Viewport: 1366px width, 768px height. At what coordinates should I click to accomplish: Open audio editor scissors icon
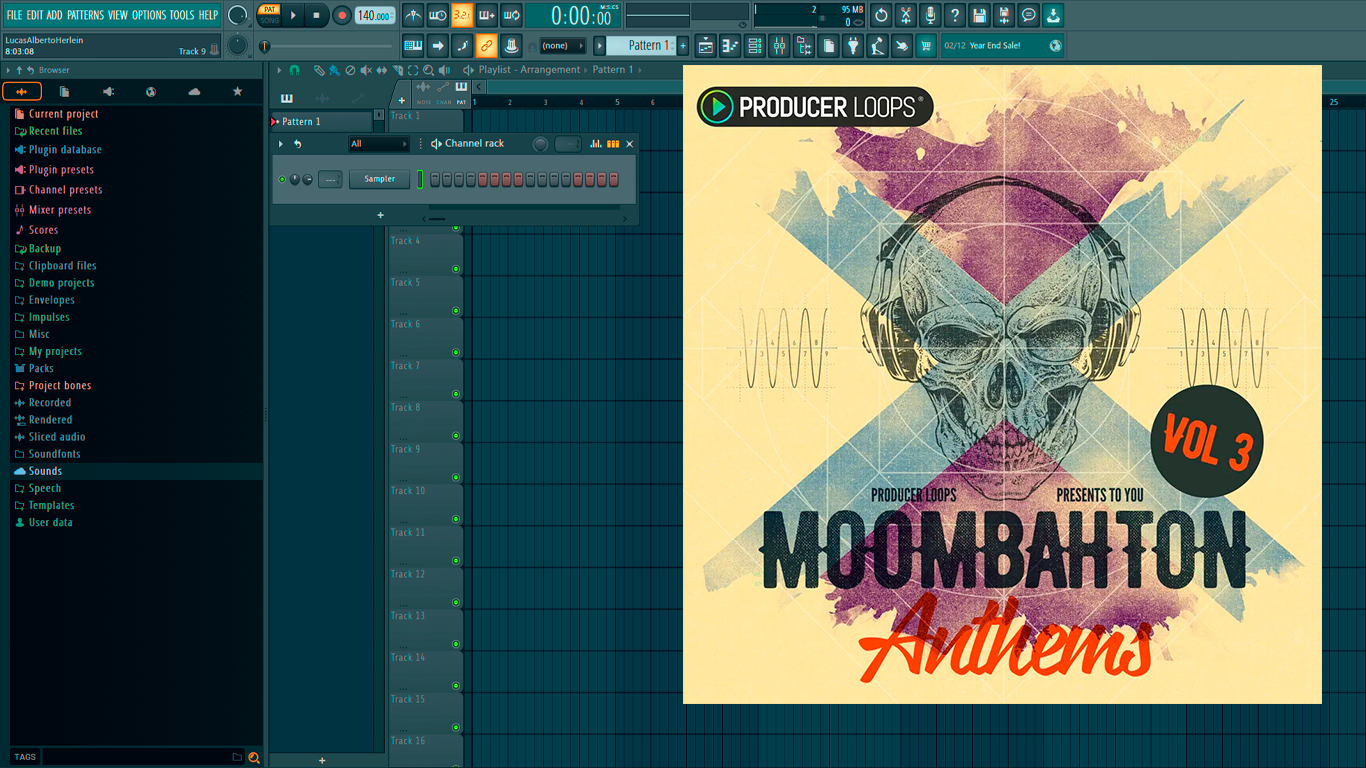pyautogui.click(x=906, y=15)
